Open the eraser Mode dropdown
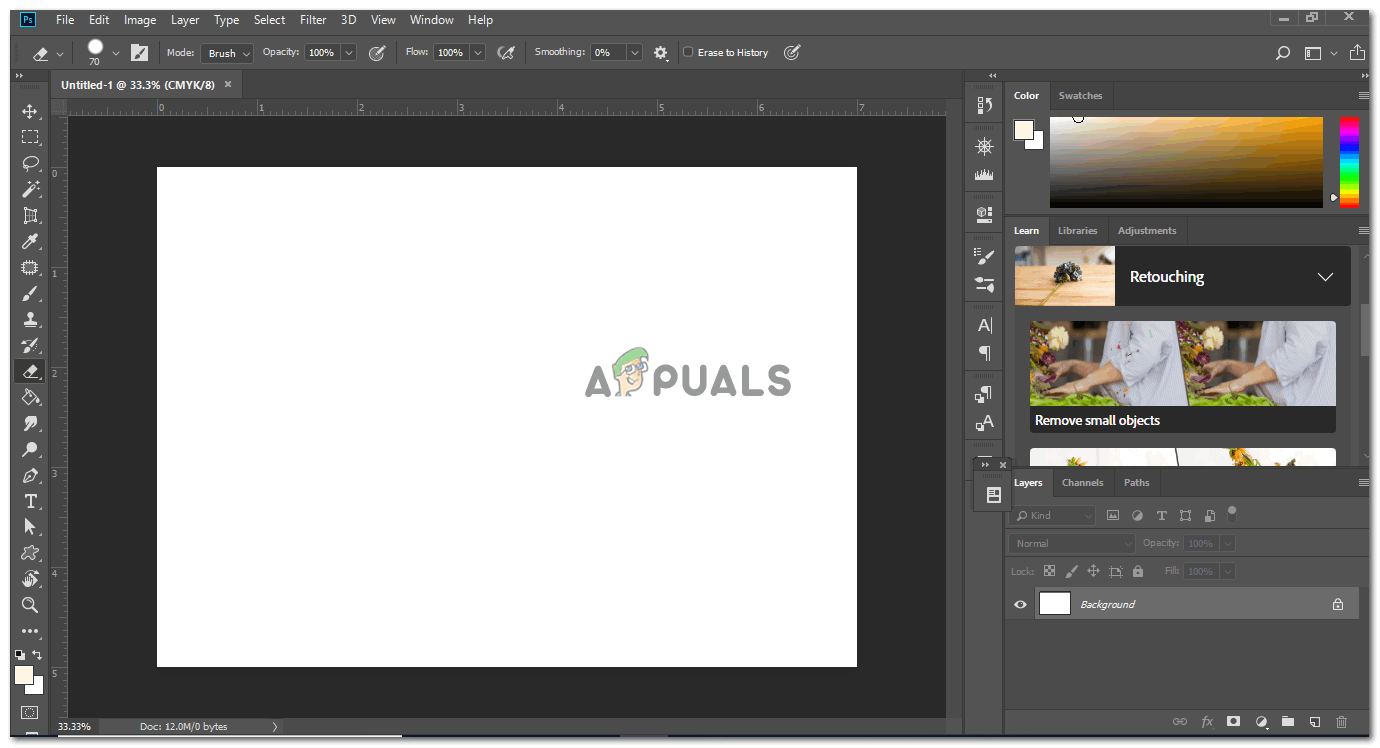Viewport: 1380px width, 748px height. click(x=226, y=53)
